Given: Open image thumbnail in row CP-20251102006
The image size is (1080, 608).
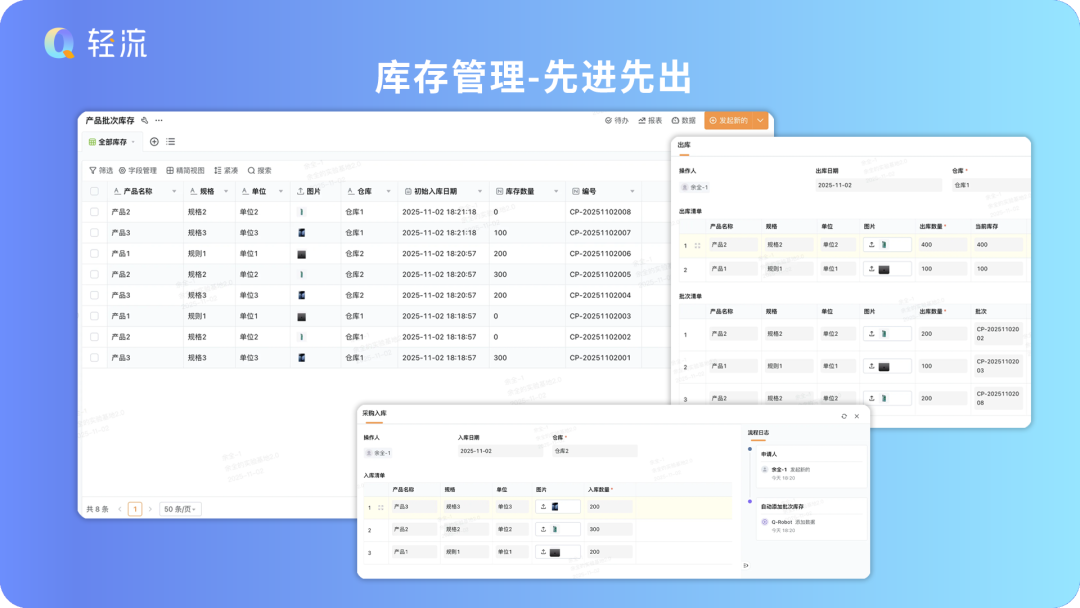Looking at the screenshot, I should coord(302,254).
